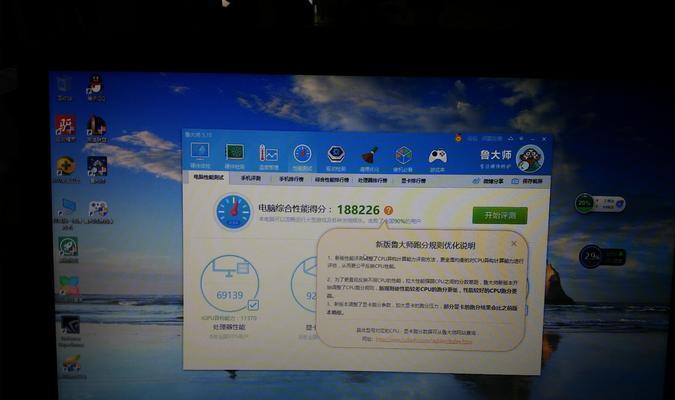Open the red desktop icon with white characters

point(65,128)
